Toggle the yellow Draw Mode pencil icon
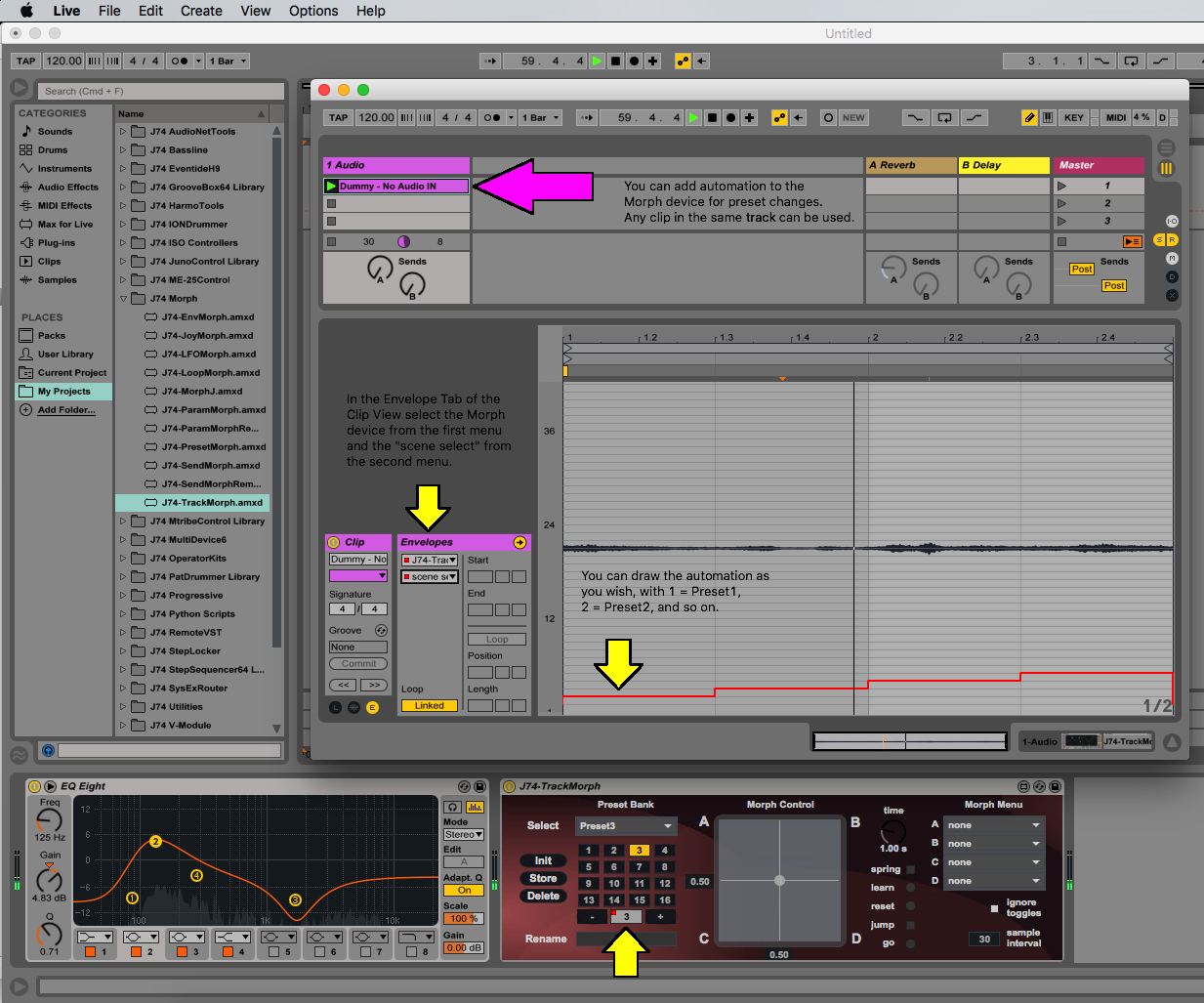The height and width of the screenshot is (1003, 1204). [x=1029, y=118]
